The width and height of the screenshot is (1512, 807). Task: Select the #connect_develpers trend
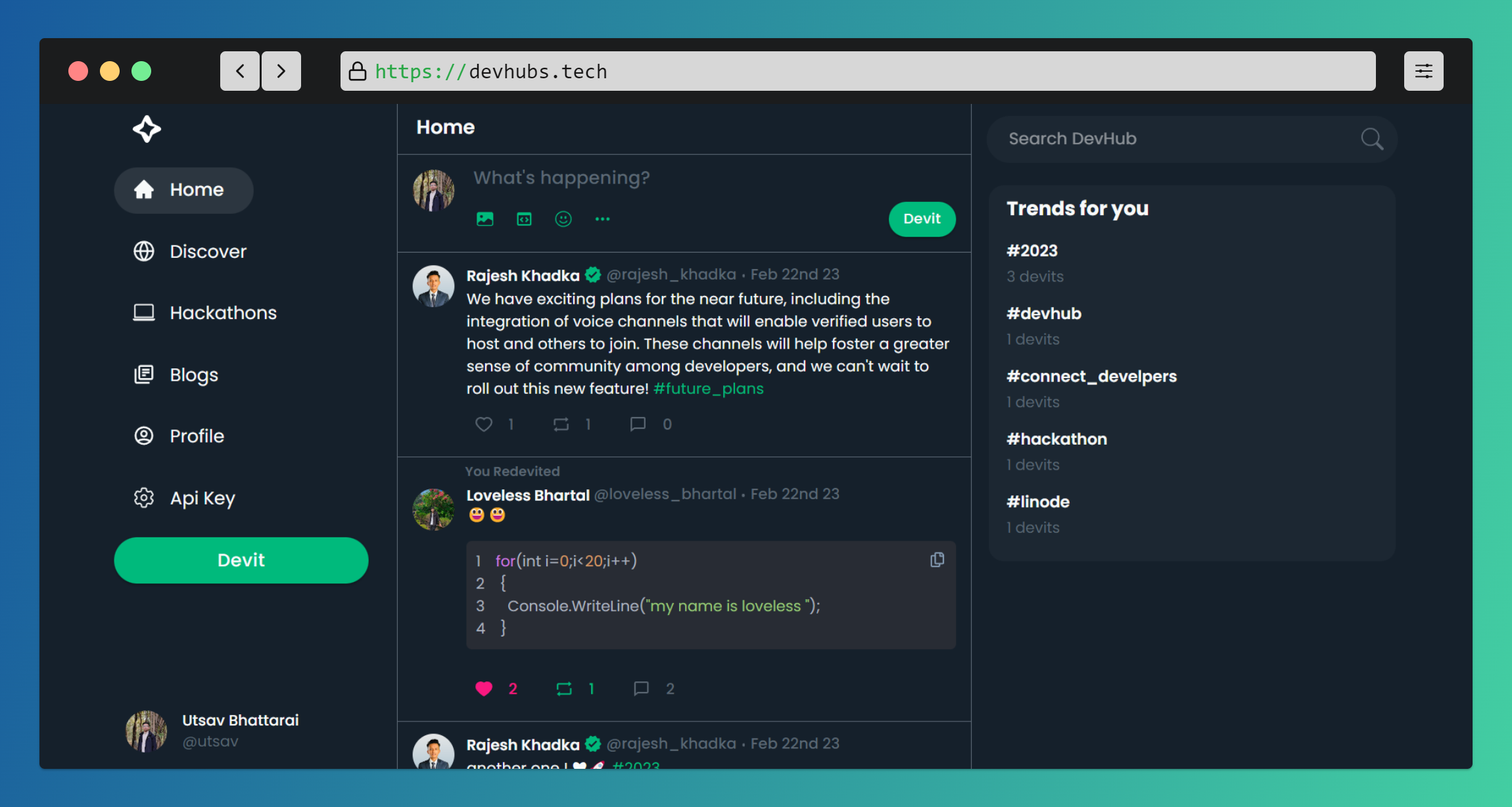(1091, 376)
